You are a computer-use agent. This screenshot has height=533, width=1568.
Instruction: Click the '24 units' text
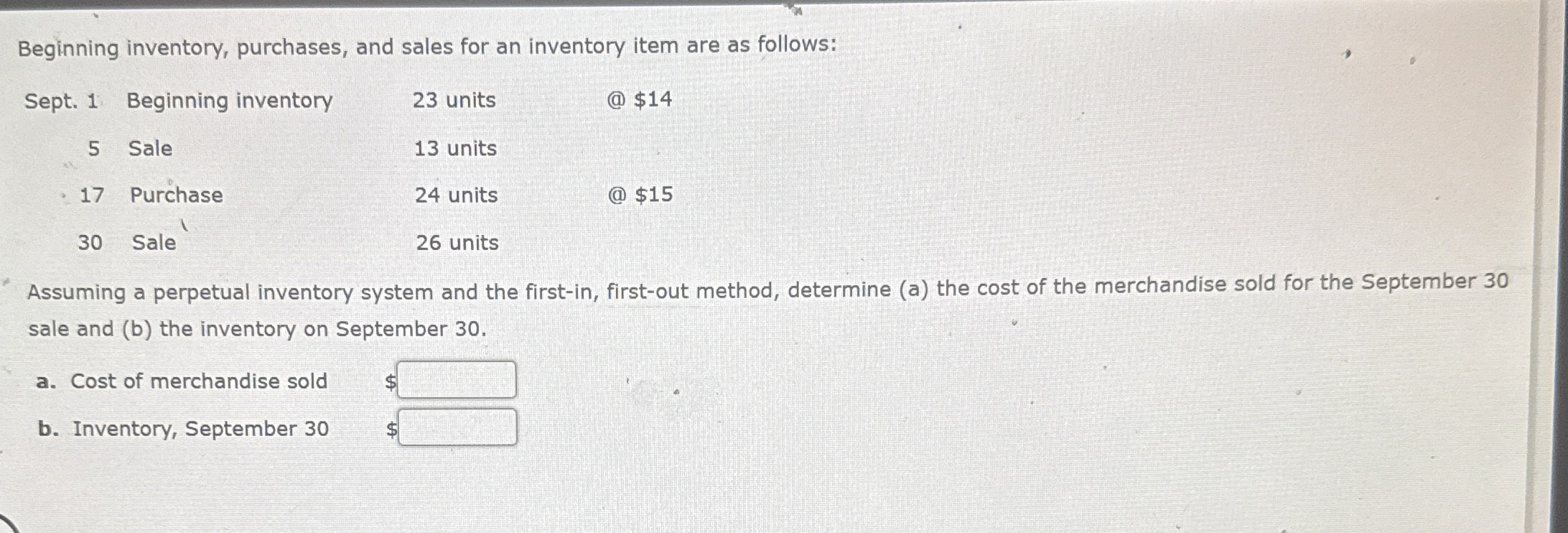456,195
